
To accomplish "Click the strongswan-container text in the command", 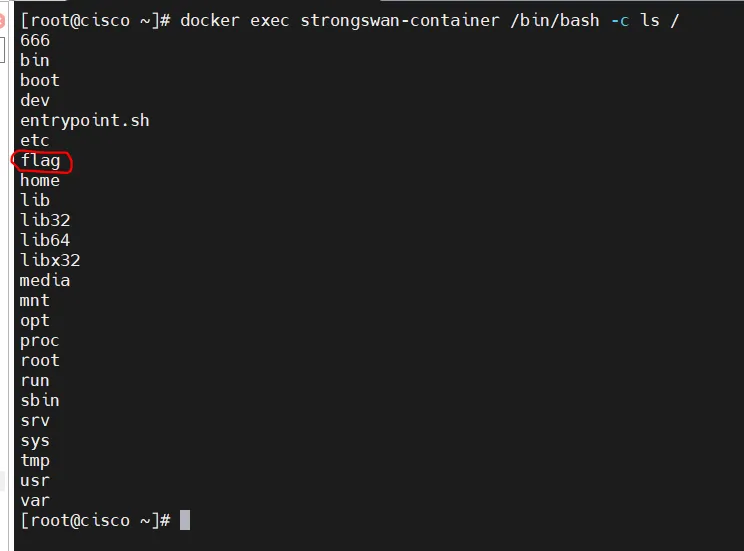I will coord(399,20).
